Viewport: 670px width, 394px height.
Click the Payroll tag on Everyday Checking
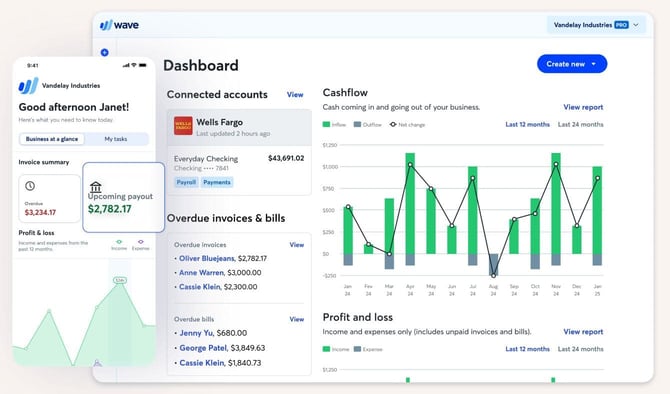(186, 182)
